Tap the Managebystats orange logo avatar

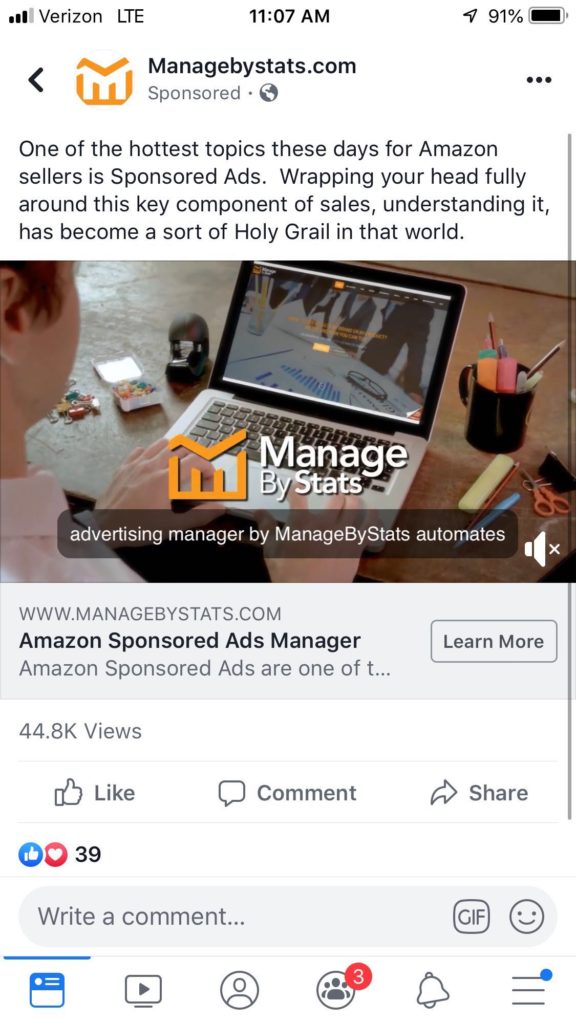pos(104,80)
